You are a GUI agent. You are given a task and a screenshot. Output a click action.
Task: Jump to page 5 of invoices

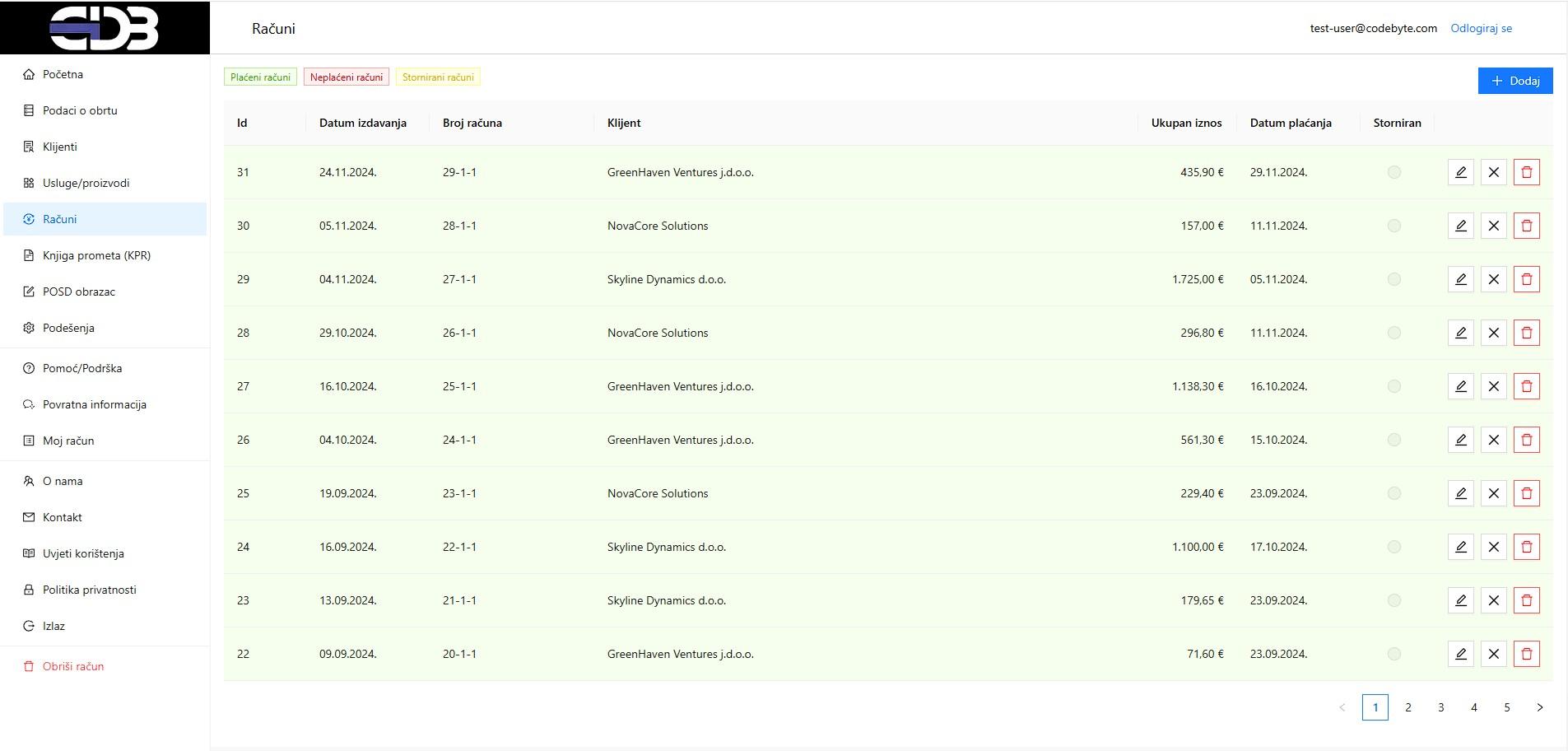coord(1506,707)
